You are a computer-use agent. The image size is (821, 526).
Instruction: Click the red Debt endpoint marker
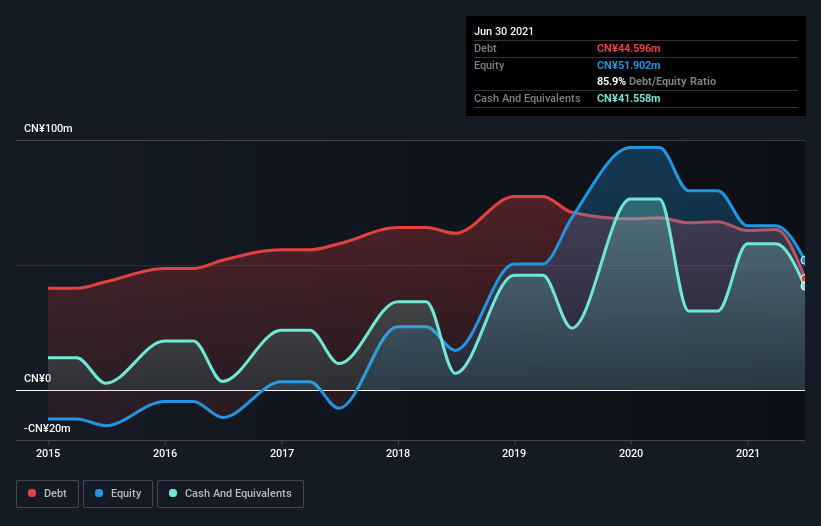tap(804, 278)
